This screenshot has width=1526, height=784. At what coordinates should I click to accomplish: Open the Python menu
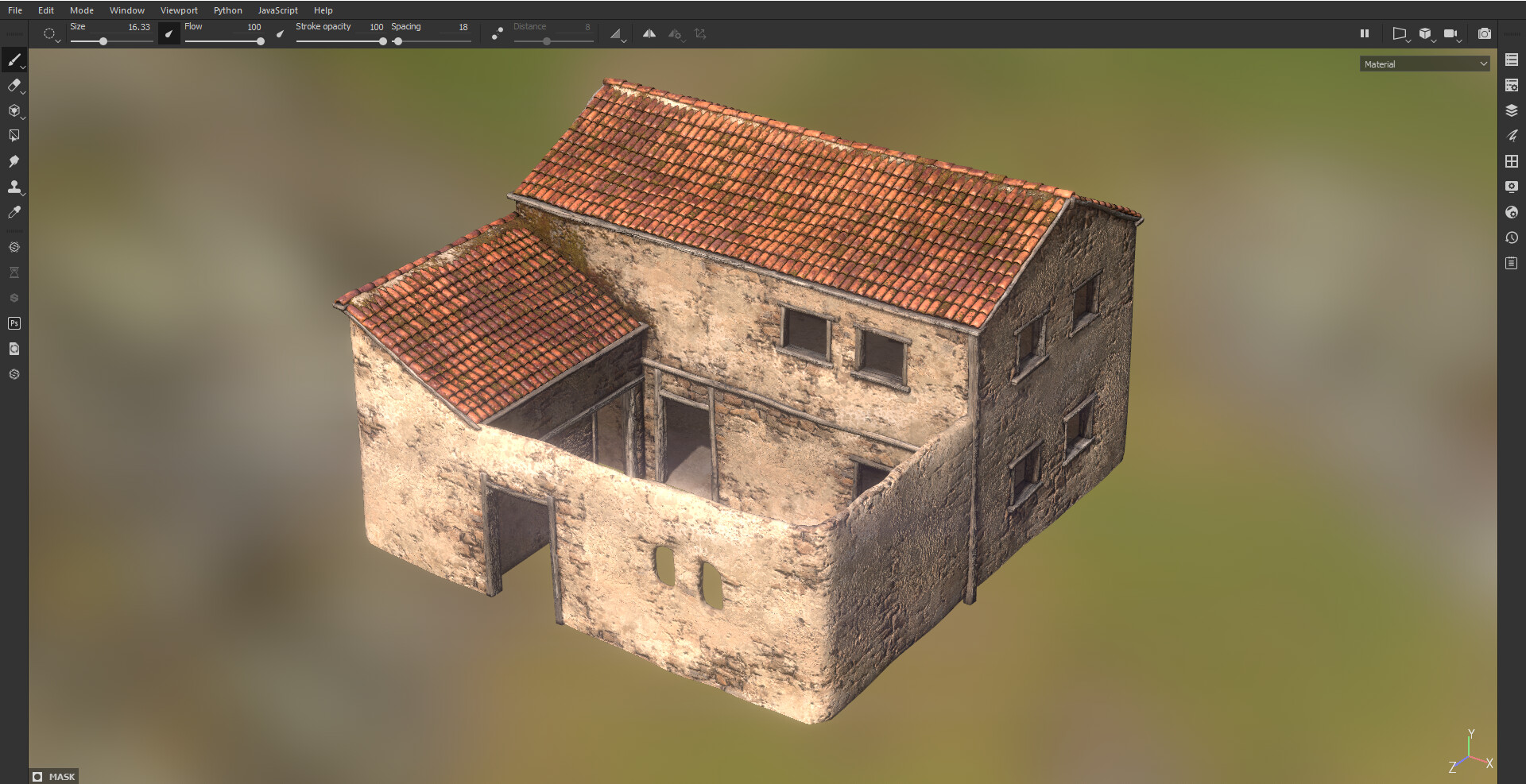228,10
